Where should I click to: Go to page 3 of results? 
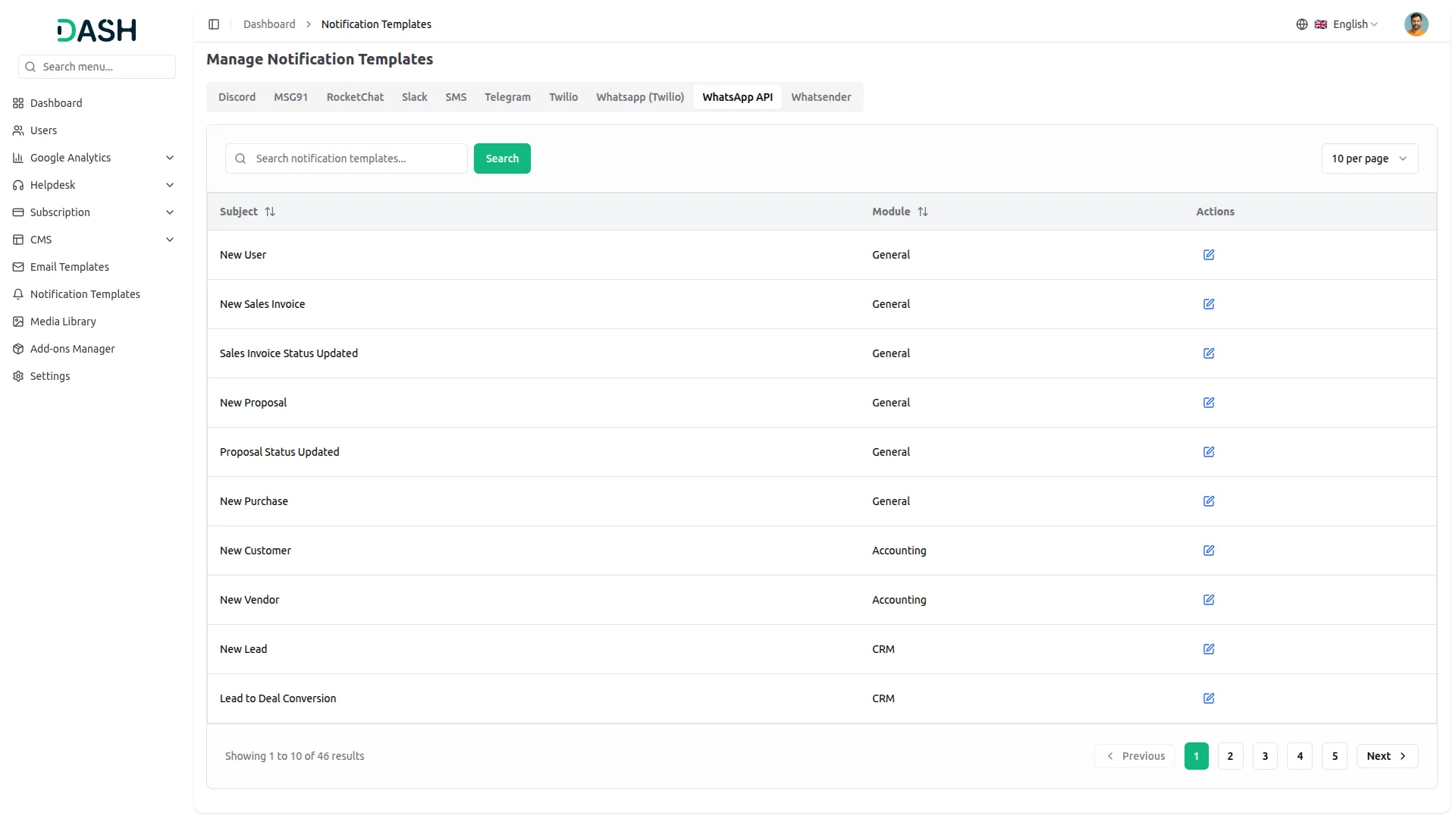(1264, 756)
